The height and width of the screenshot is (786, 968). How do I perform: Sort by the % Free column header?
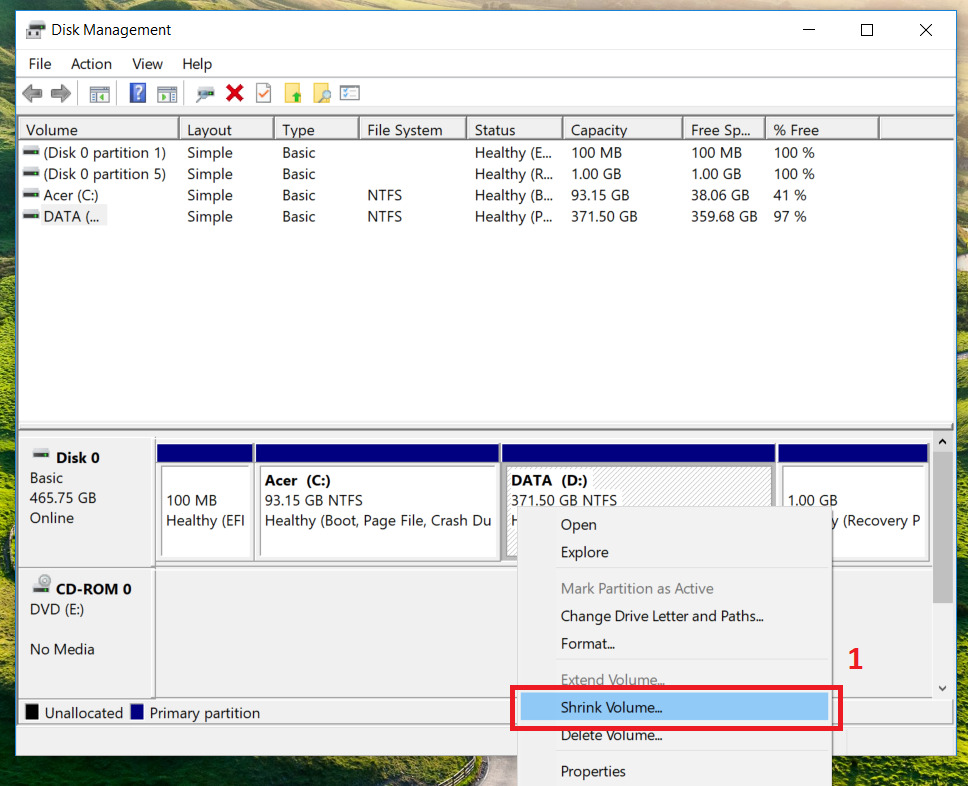coord(822,130)
